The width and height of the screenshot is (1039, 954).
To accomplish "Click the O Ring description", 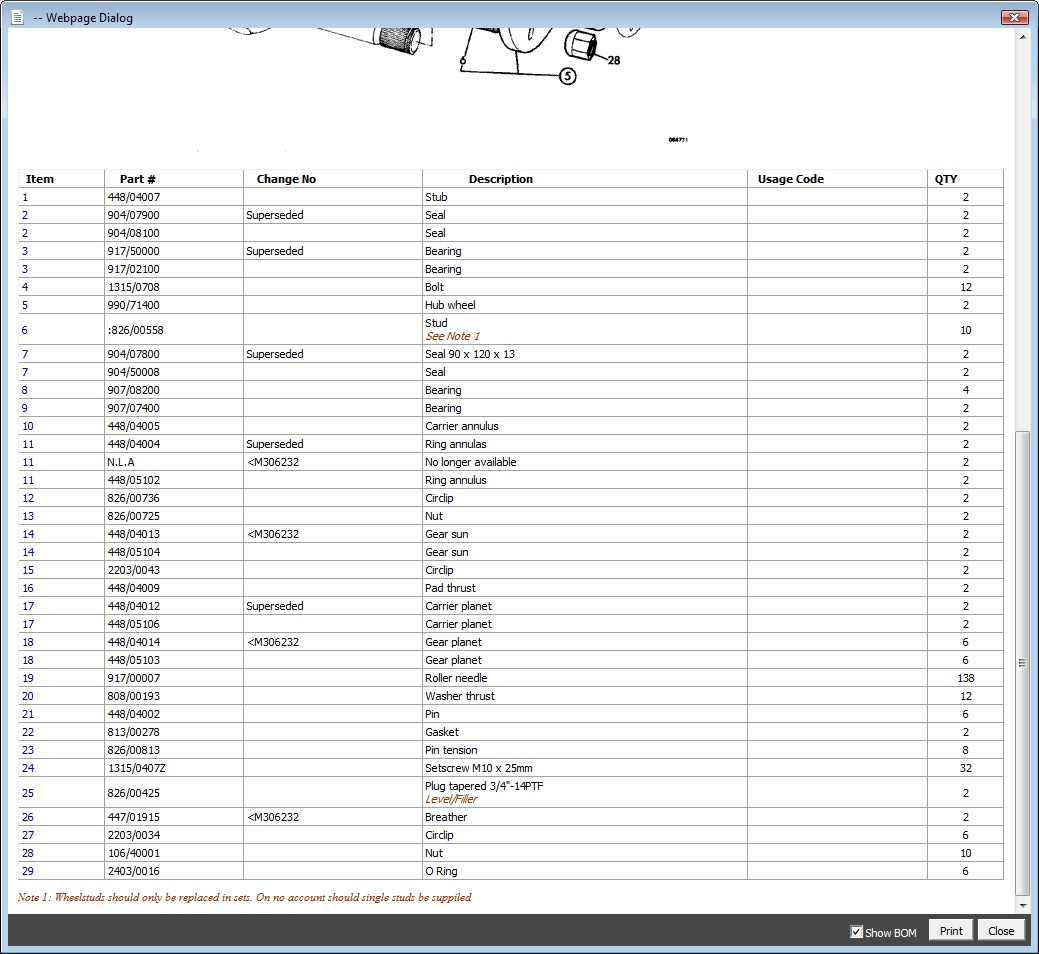I will (441, 871).
